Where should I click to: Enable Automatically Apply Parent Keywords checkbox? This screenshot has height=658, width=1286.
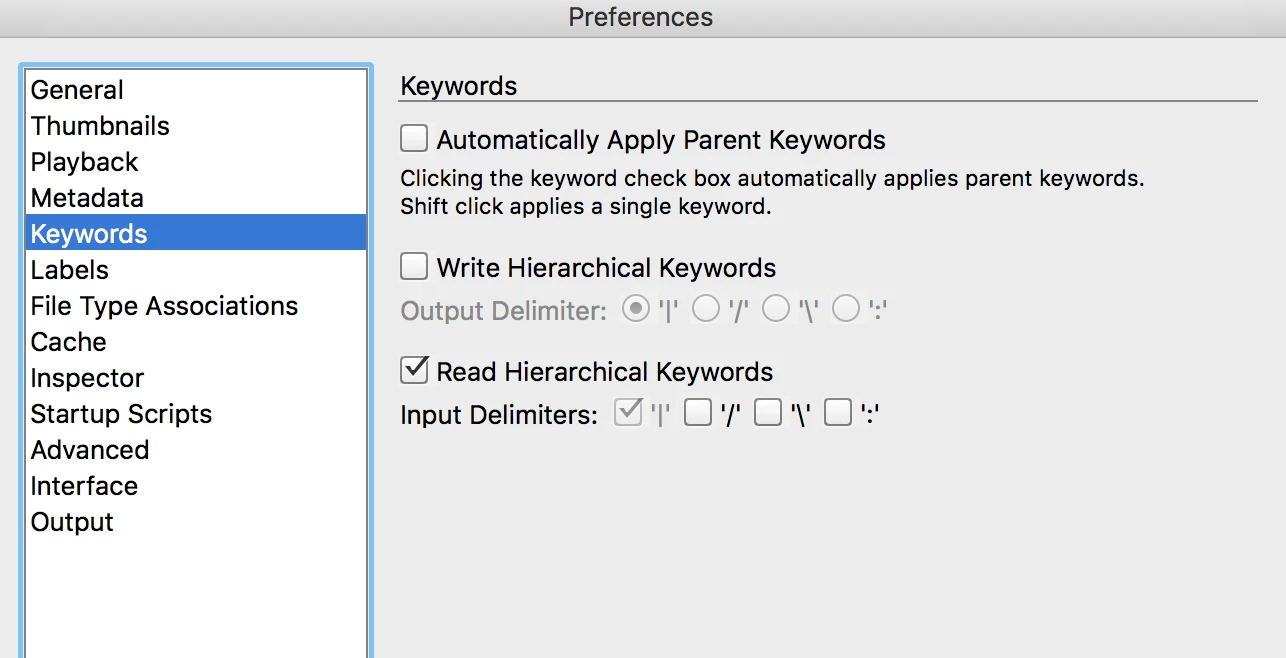[x=414, y=138]
